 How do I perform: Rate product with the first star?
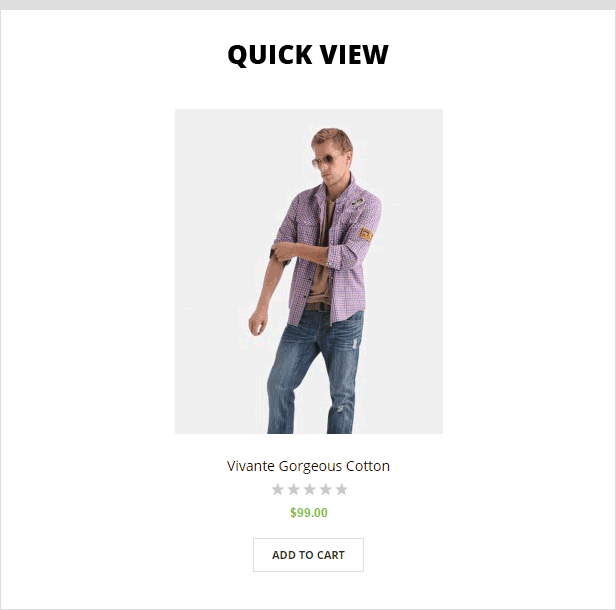pyautogui.click(x=278, y=489)
